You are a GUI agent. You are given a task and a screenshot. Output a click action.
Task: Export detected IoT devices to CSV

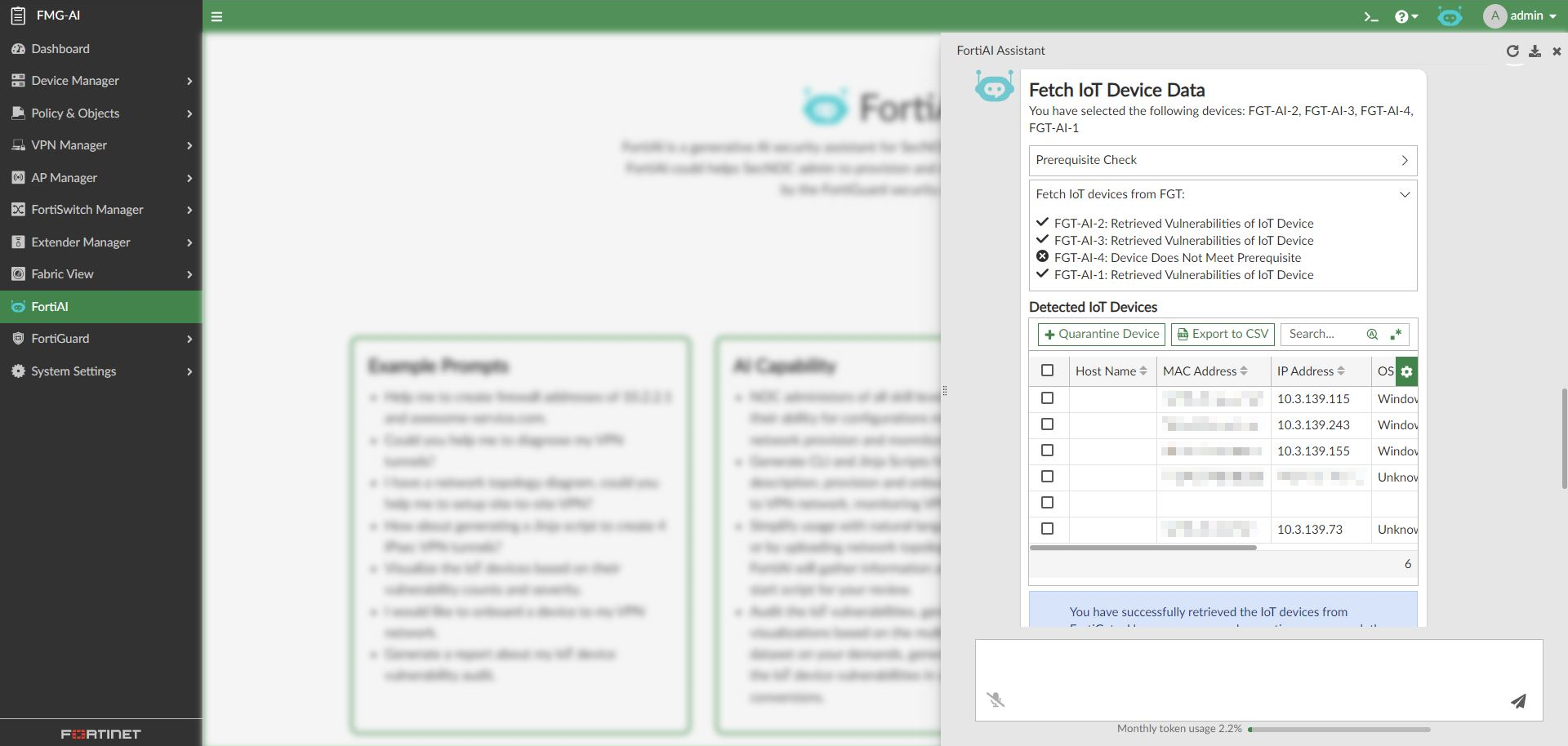[x=1222, y=334]
